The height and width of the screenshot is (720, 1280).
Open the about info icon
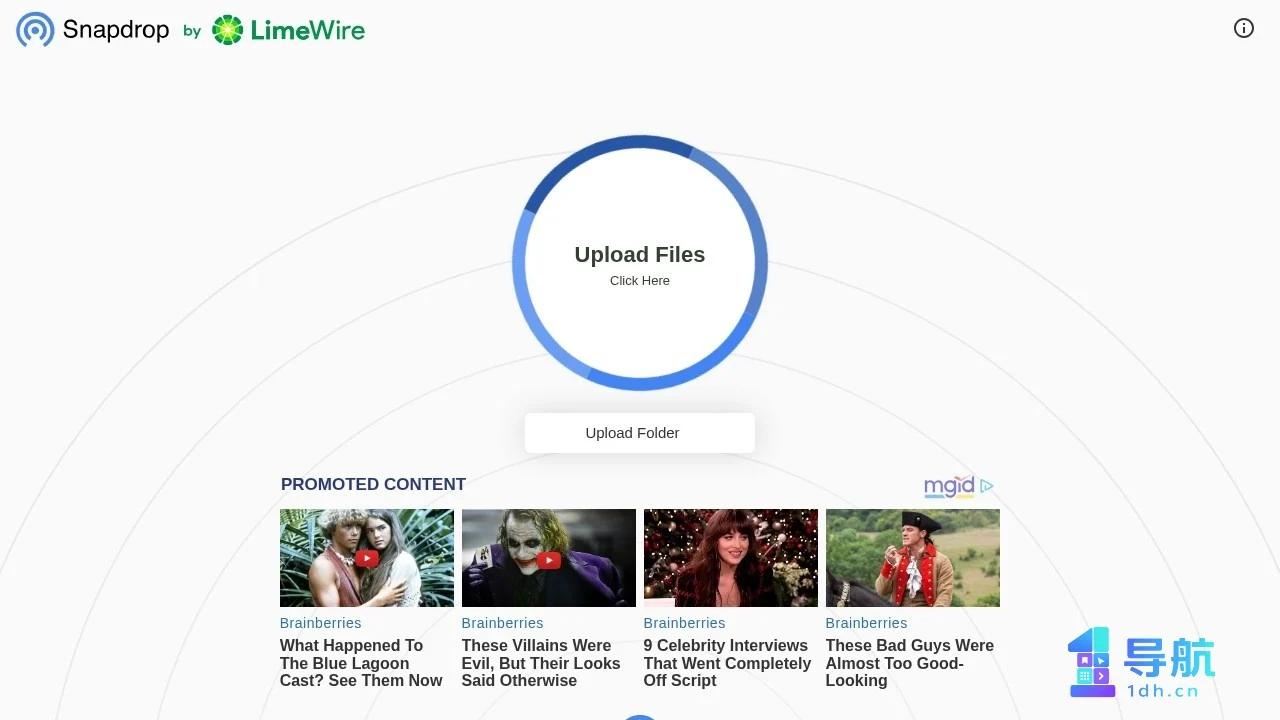click(x=1244, y=28)
